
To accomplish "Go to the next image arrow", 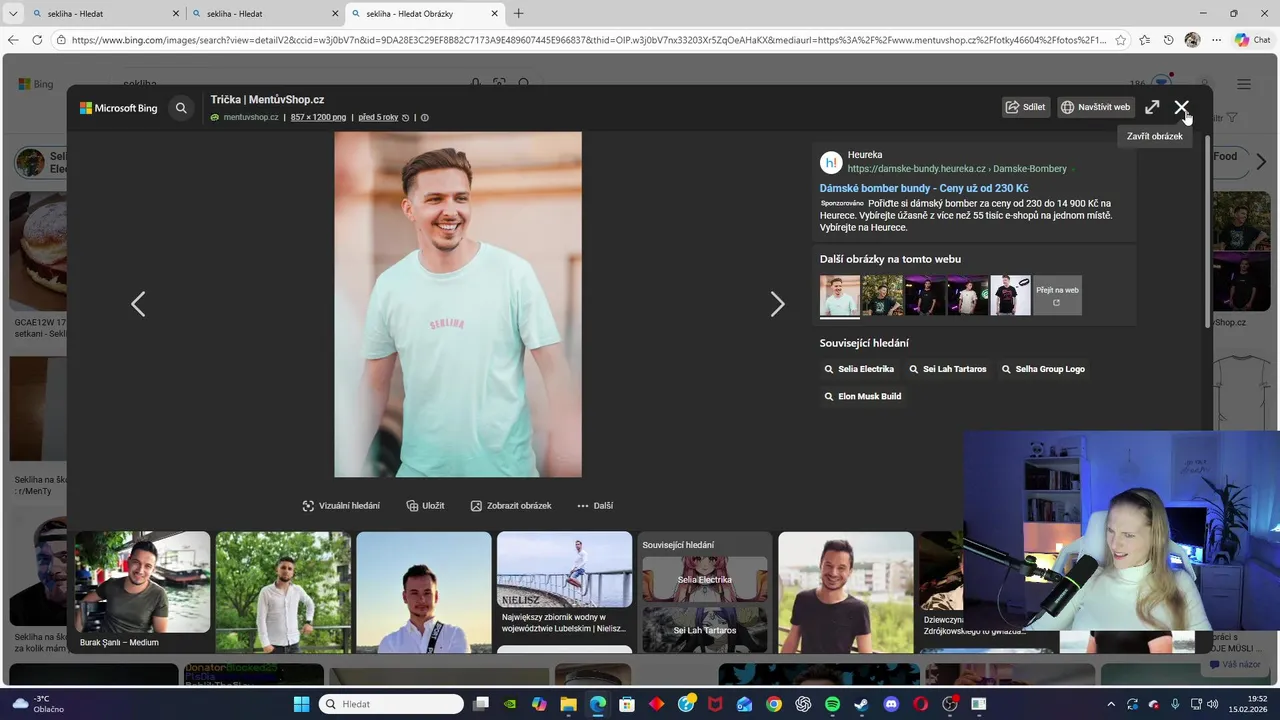I will tap(777, 304).
